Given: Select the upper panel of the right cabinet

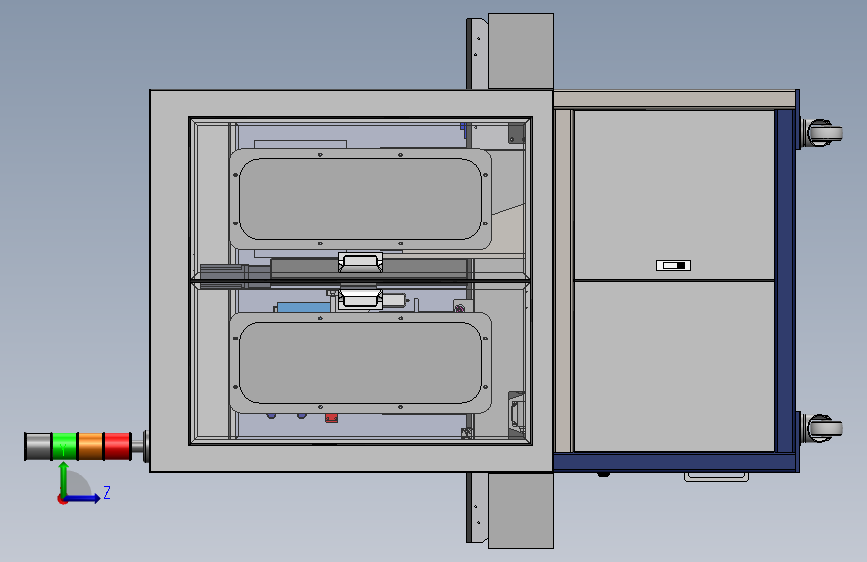Looking at the screenshot, I should tap(674, 195).
